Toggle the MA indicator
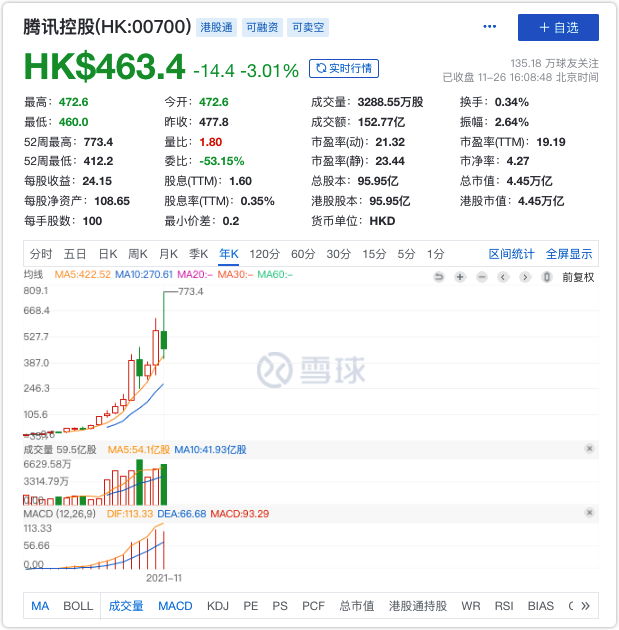 [x=40, y=605]
